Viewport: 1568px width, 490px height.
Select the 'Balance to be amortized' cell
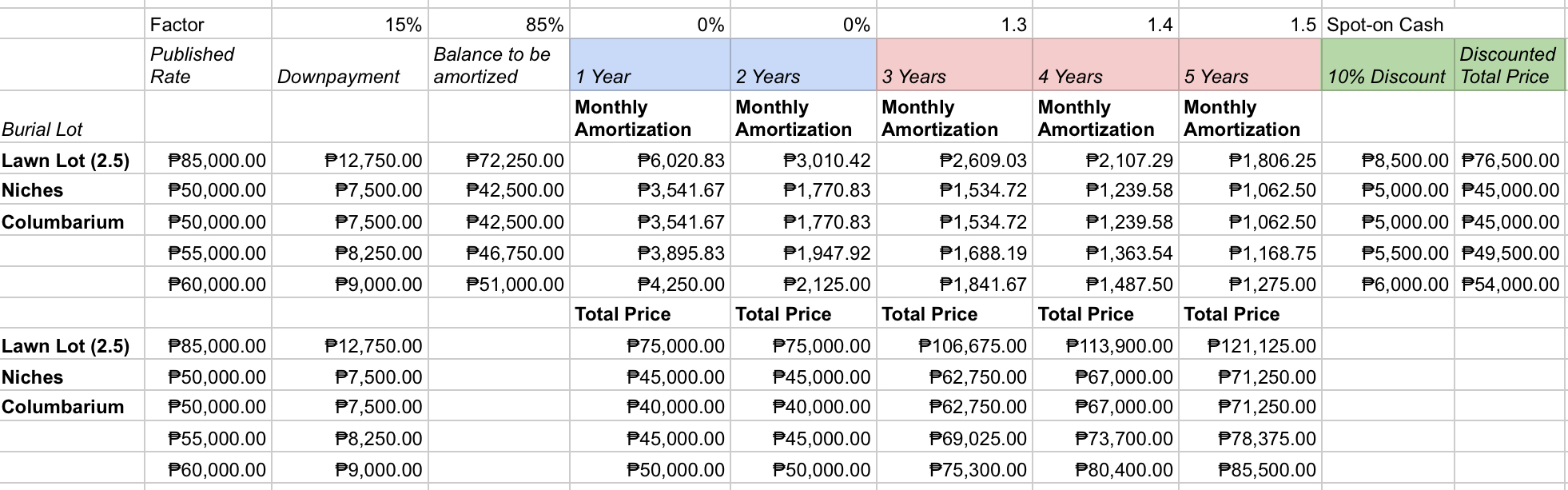(498, 65)
